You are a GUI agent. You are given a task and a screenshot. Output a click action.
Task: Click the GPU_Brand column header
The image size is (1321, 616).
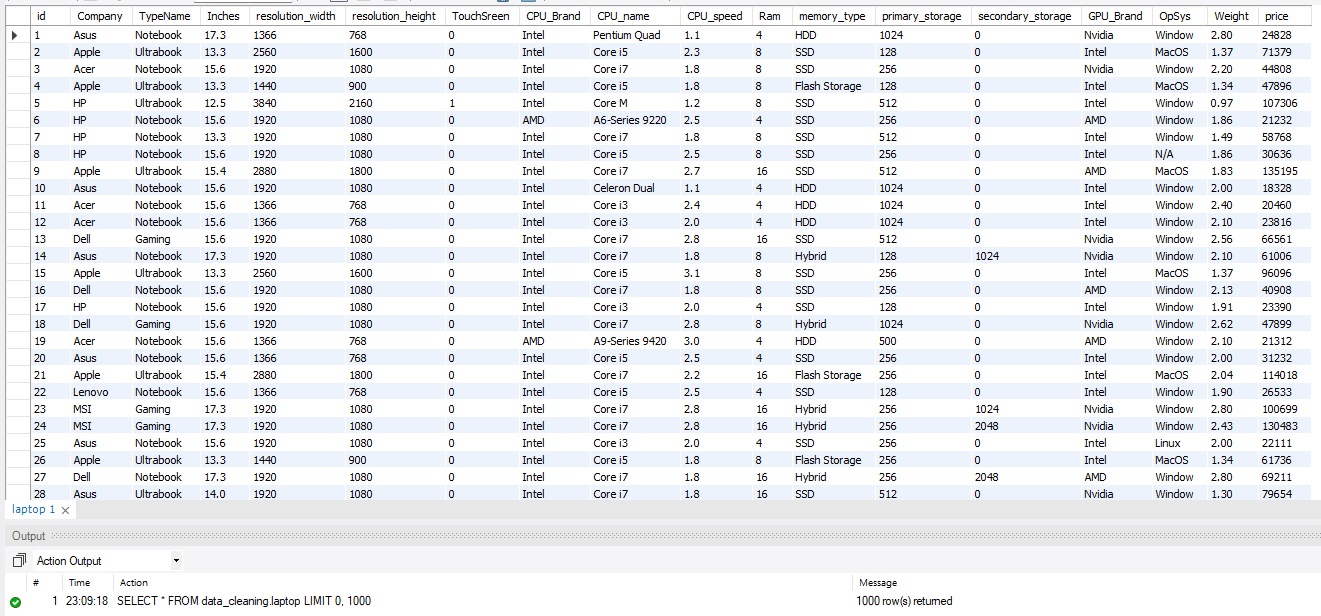(1115, 16)
